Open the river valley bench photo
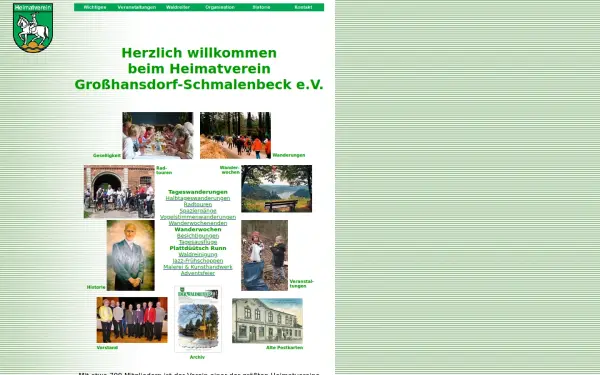 click(x=277, y=189)
